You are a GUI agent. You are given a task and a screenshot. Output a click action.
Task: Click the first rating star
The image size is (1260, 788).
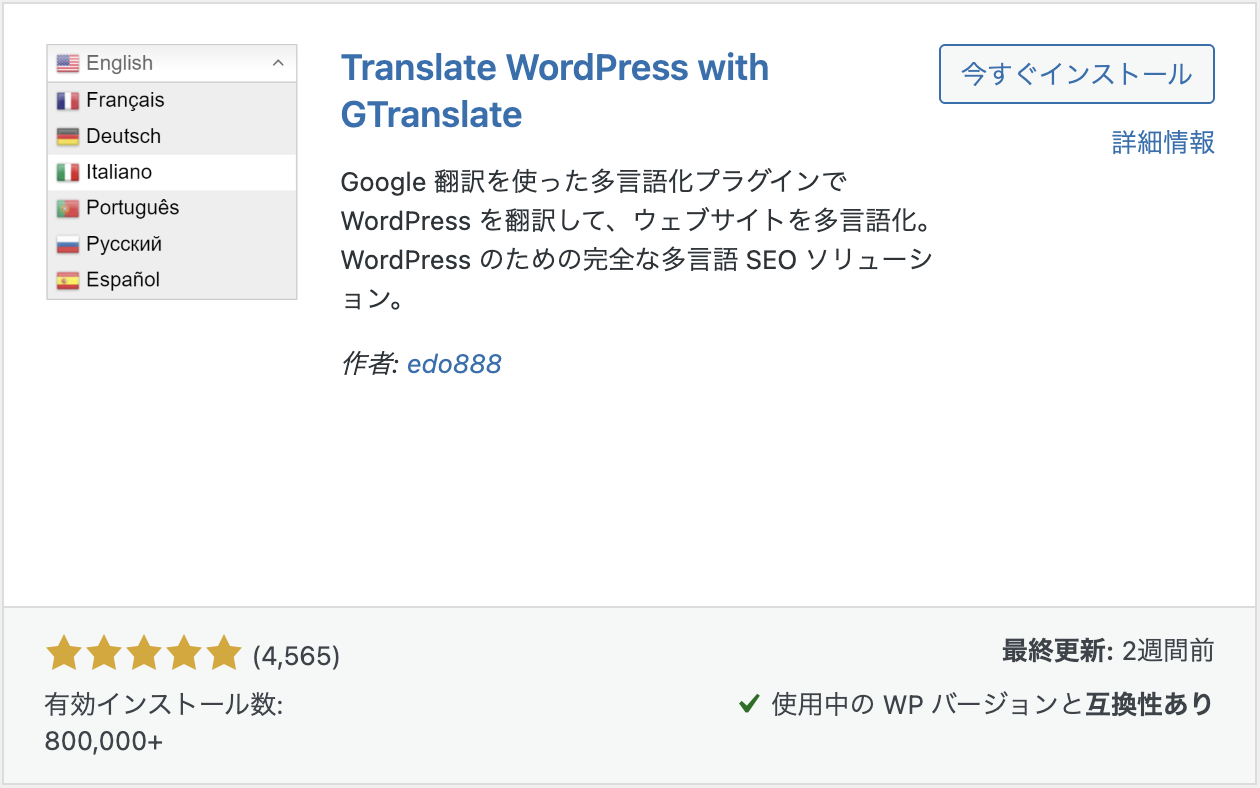(64, 653)
